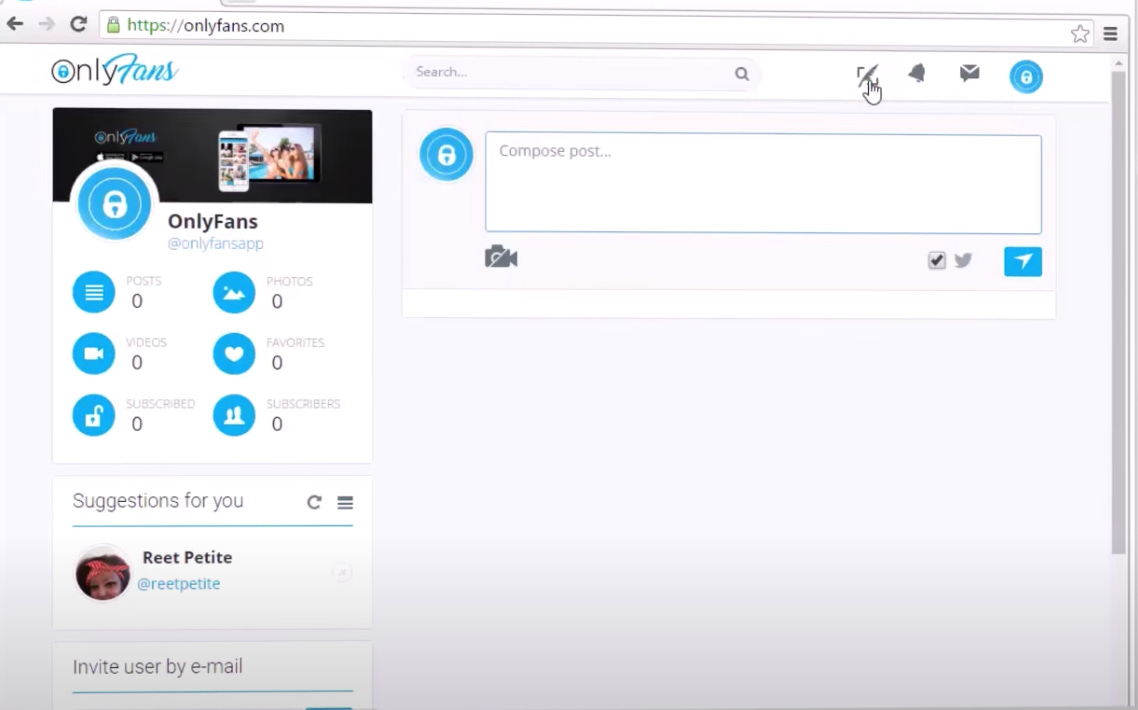Open the compose post pencil icon in the header
This screenshot has width=1138, height=710.
coord(867,76)
